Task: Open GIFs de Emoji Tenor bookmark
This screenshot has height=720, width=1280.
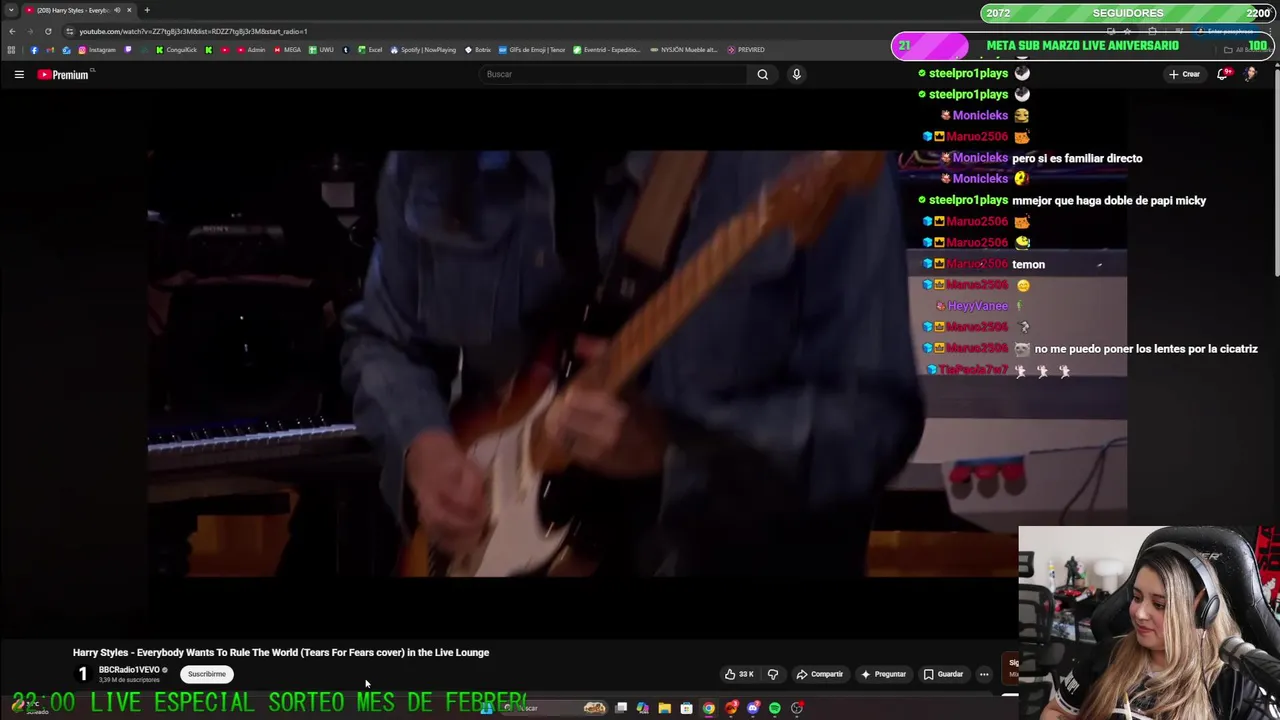Action: pos(533,50)
